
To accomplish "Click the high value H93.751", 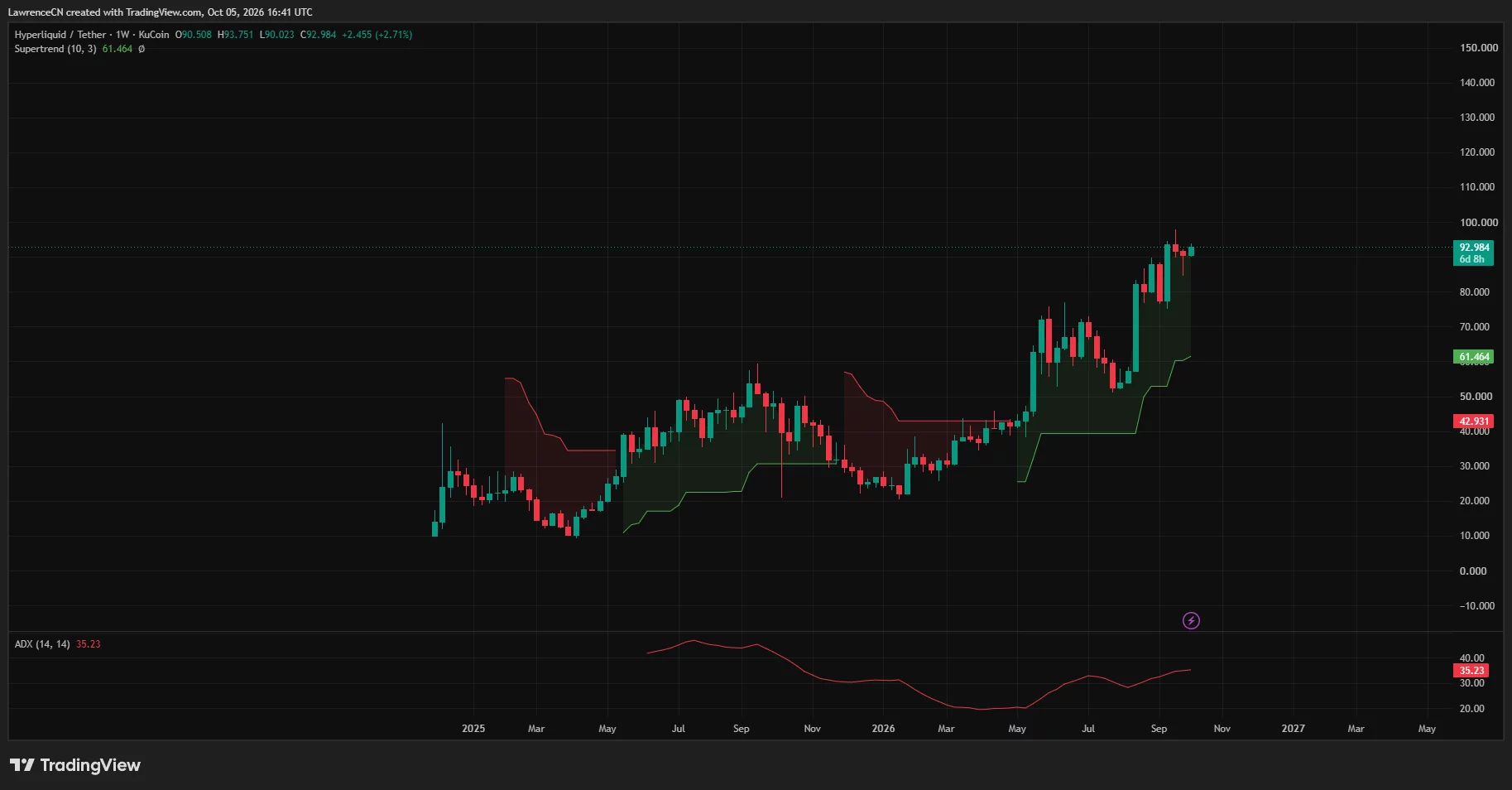I will [236, 35].
